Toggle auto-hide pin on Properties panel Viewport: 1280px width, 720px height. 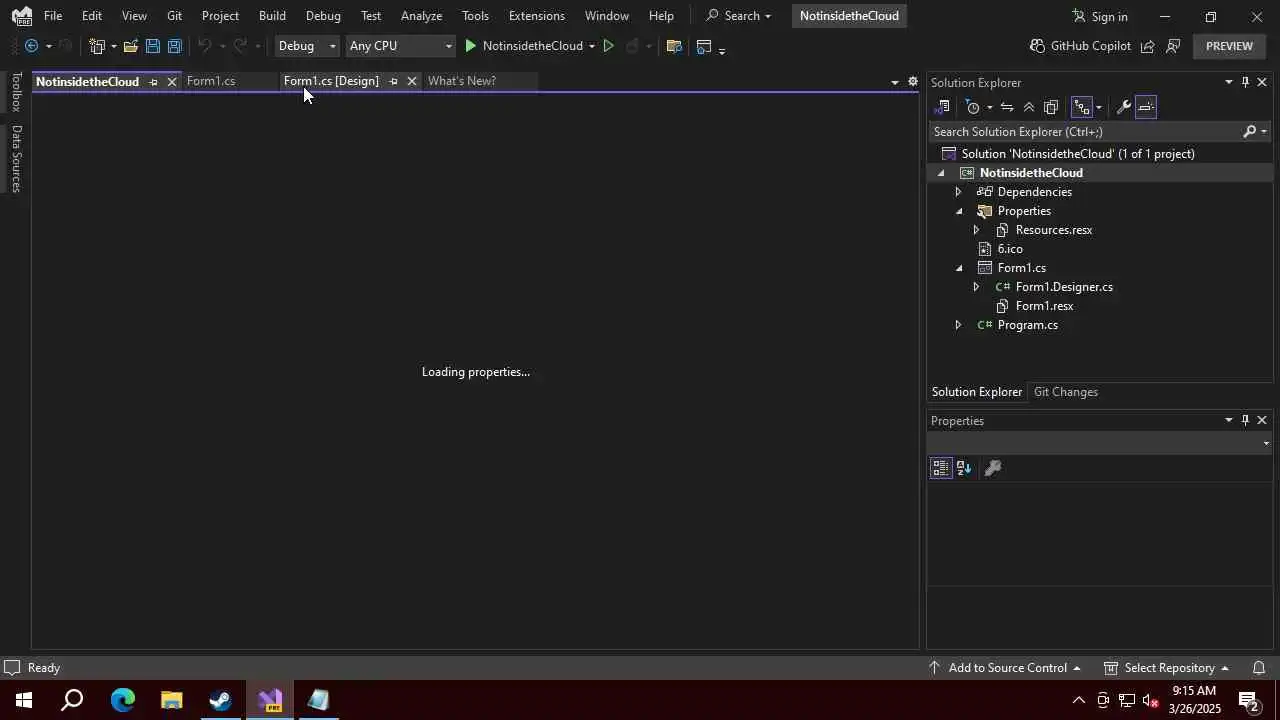point(1245,421)
